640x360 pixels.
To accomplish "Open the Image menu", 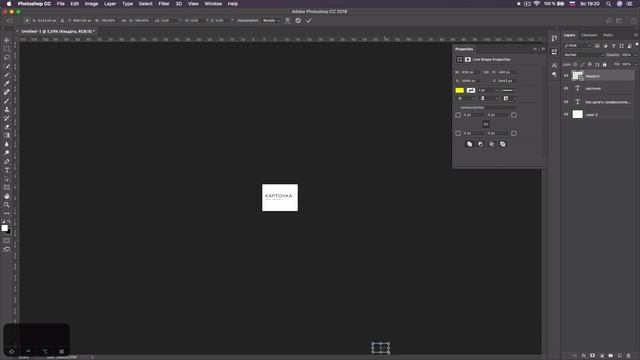I will click(x=91, y=4).
